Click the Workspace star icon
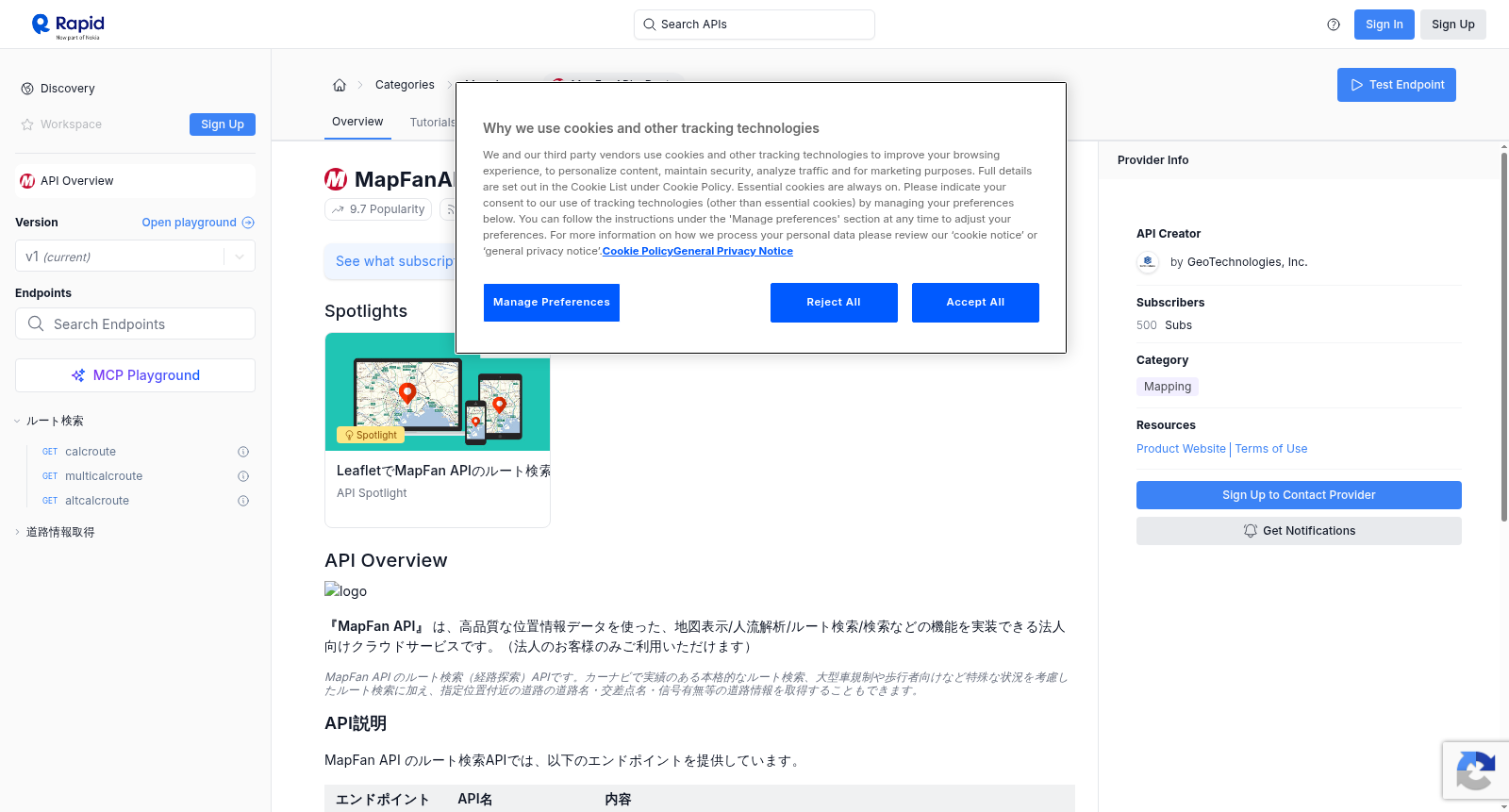 click(x=27, y=124)
